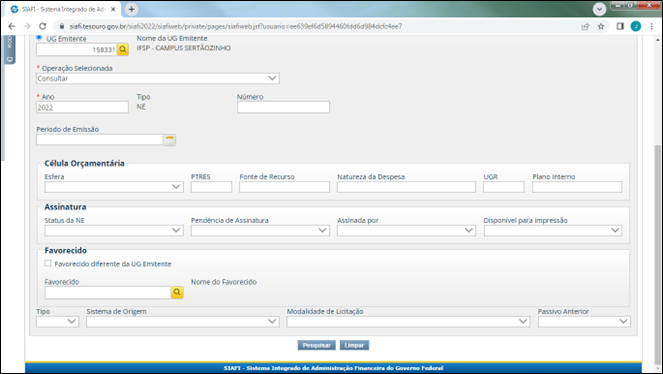
Task: Check Favorecido diferente da UG Emitente
Action: click(x=48, y=263)
